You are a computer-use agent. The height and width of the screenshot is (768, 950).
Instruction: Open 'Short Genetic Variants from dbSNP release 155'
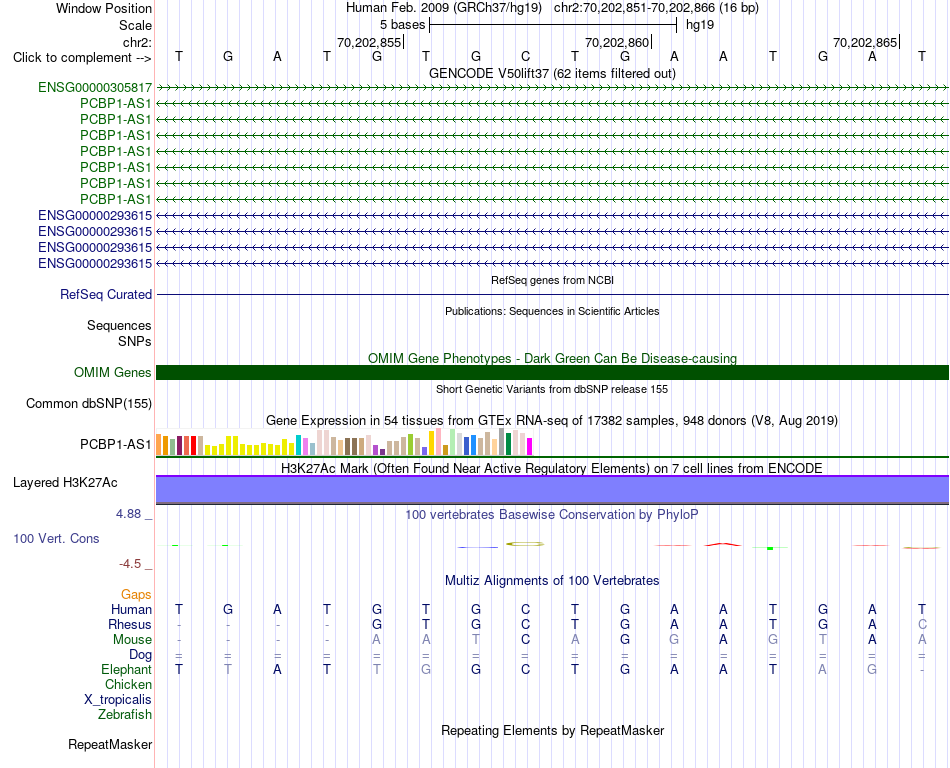pos(552,389)
